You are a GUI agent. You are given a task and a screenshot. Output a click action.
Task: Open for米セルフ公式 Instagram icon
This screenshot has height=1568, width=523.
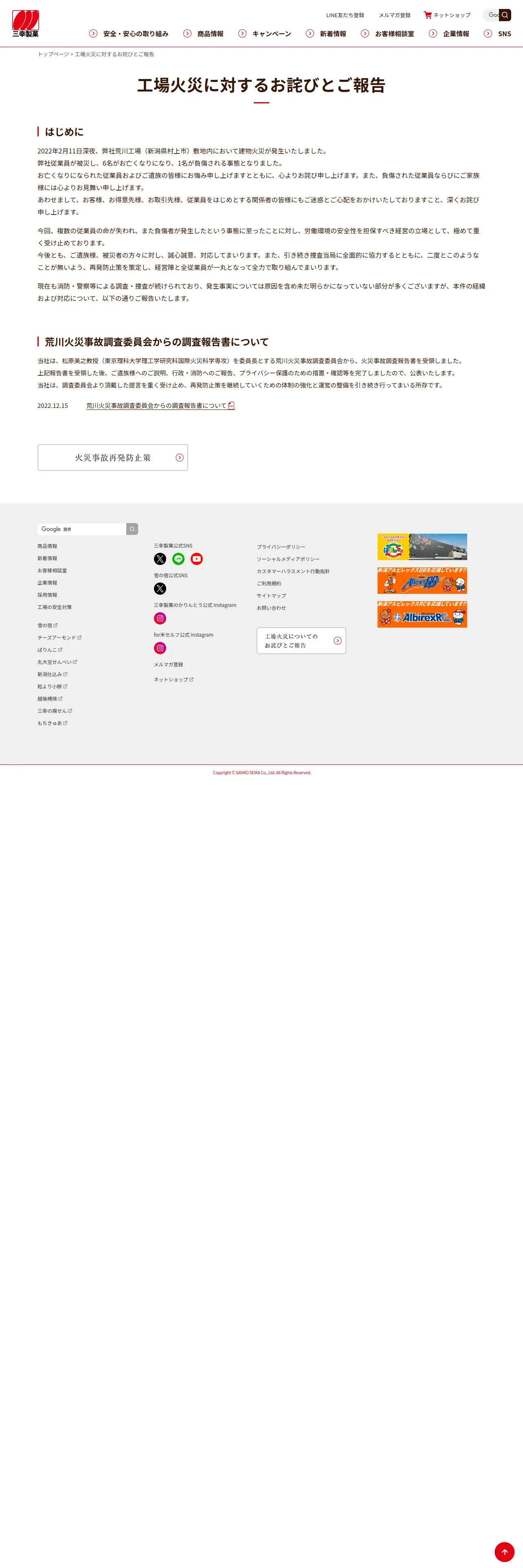click(160, 648)
